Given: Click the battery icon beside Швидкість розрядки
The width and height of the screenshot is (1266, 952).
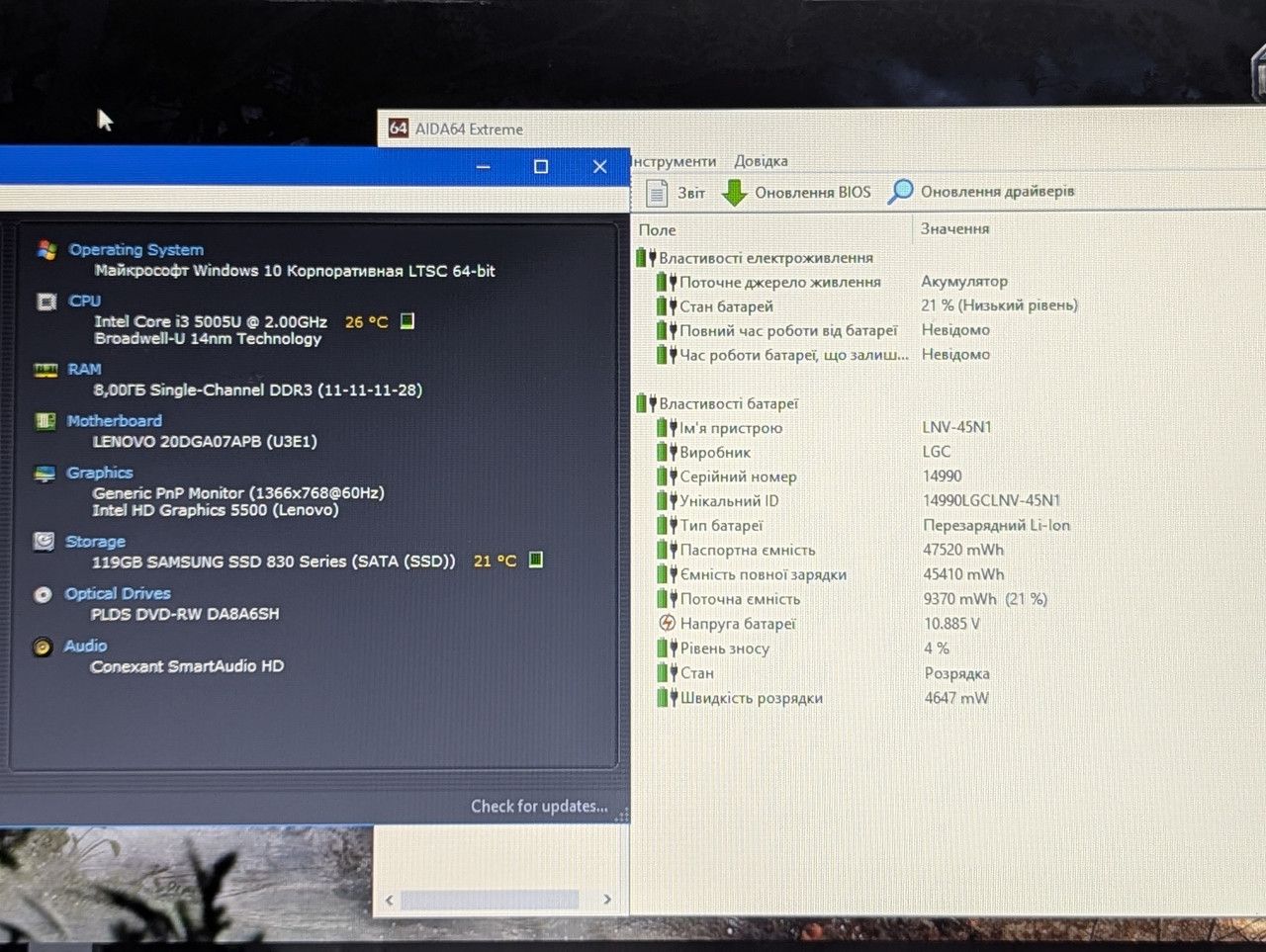Looking at the screenshot, I should point(667,698).
